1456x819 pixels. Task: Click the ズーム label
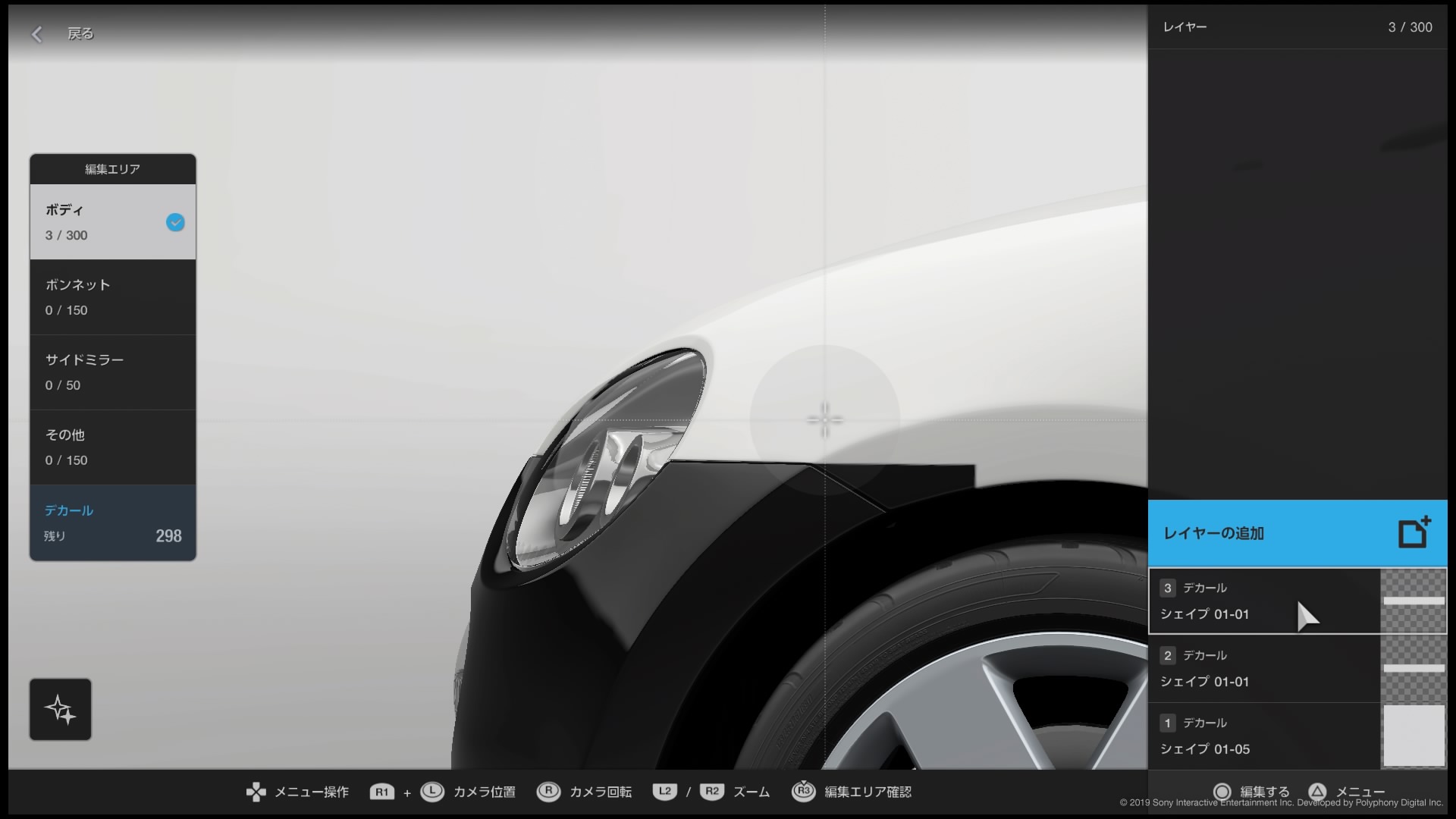point(752,792)
